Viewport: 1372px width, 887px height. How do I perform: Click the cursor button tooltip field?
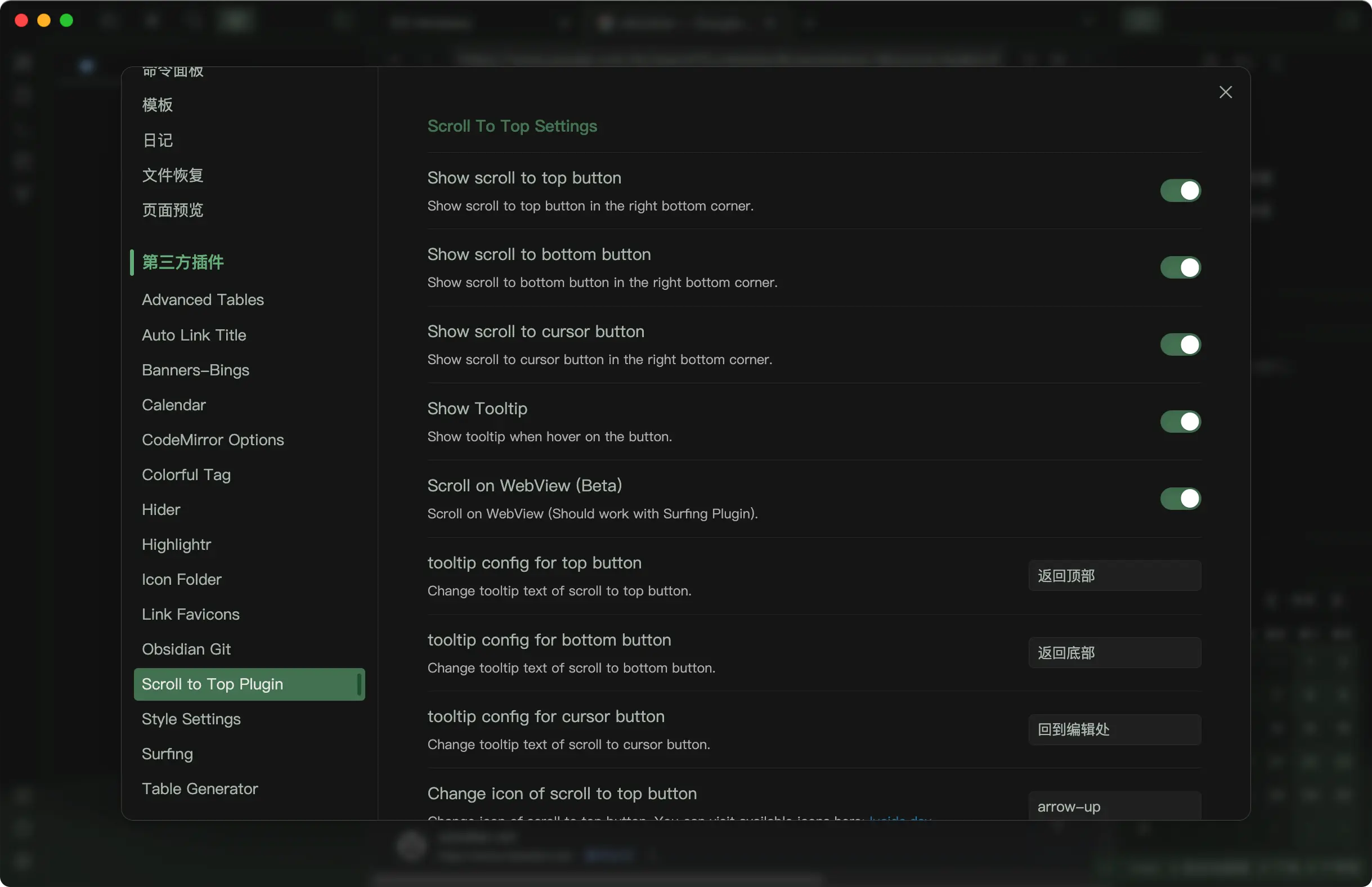pos(1114,730)
